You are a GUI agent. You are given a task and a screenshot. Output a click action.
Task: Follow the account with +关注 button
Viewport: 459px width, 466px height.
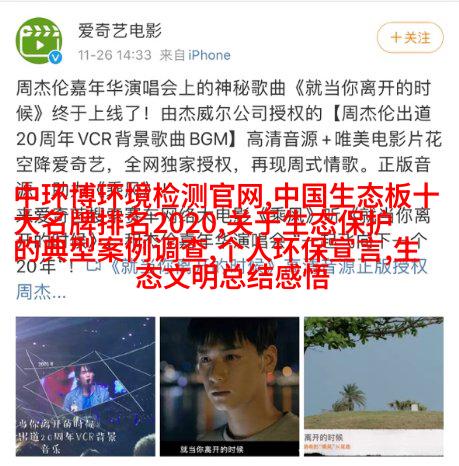click(410, 37)
